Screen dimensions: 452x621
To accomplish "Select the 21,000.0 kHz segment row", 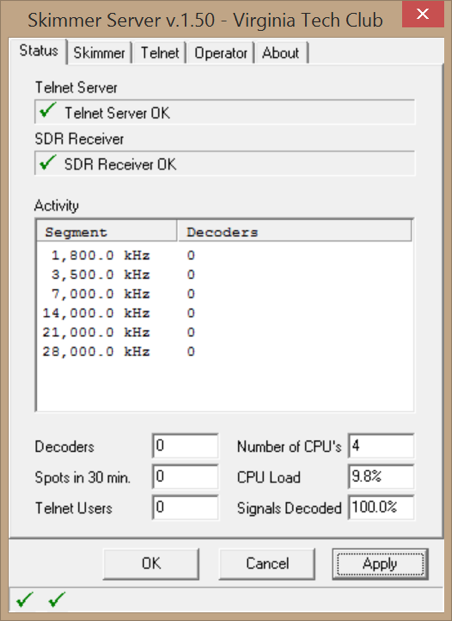I will 224,332.
